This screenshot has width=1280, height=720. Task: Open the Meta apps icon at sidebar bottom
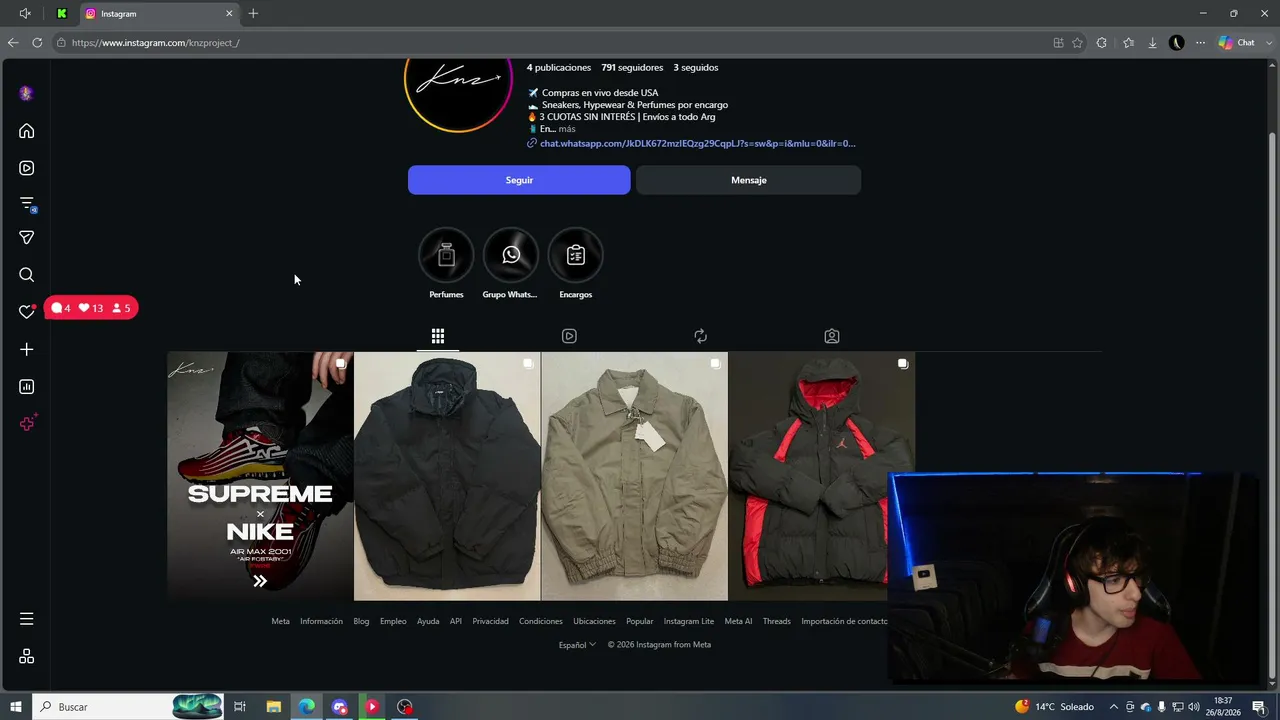tap(27, 656)
